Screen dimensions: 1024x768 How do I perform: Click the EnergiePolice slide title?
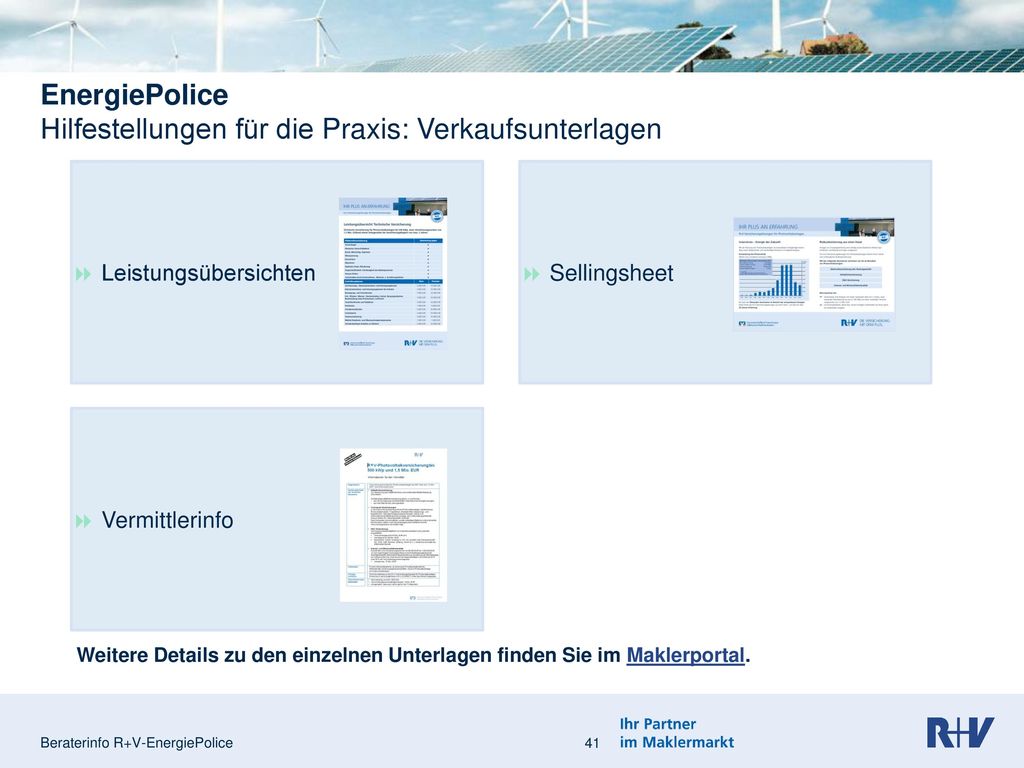[135, 95]
